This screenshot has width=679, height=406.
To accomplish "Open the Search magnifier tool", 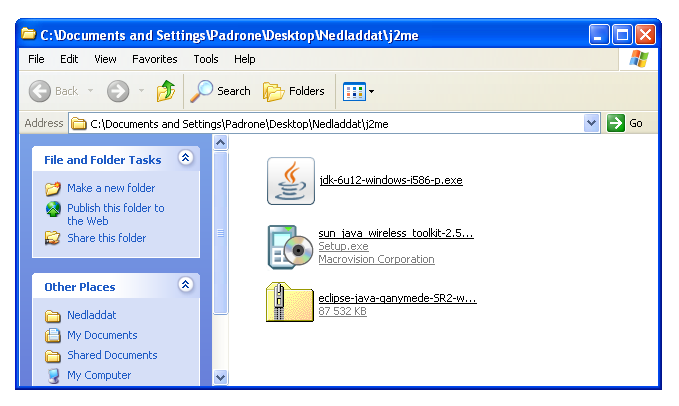I will point(201,91).
